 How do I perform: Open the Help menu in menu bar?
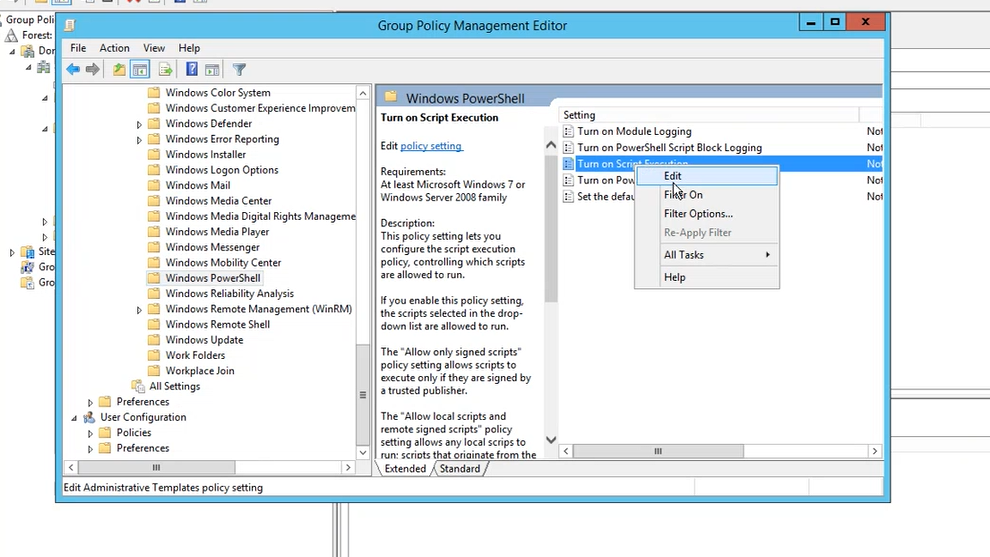tap(189, 48)
